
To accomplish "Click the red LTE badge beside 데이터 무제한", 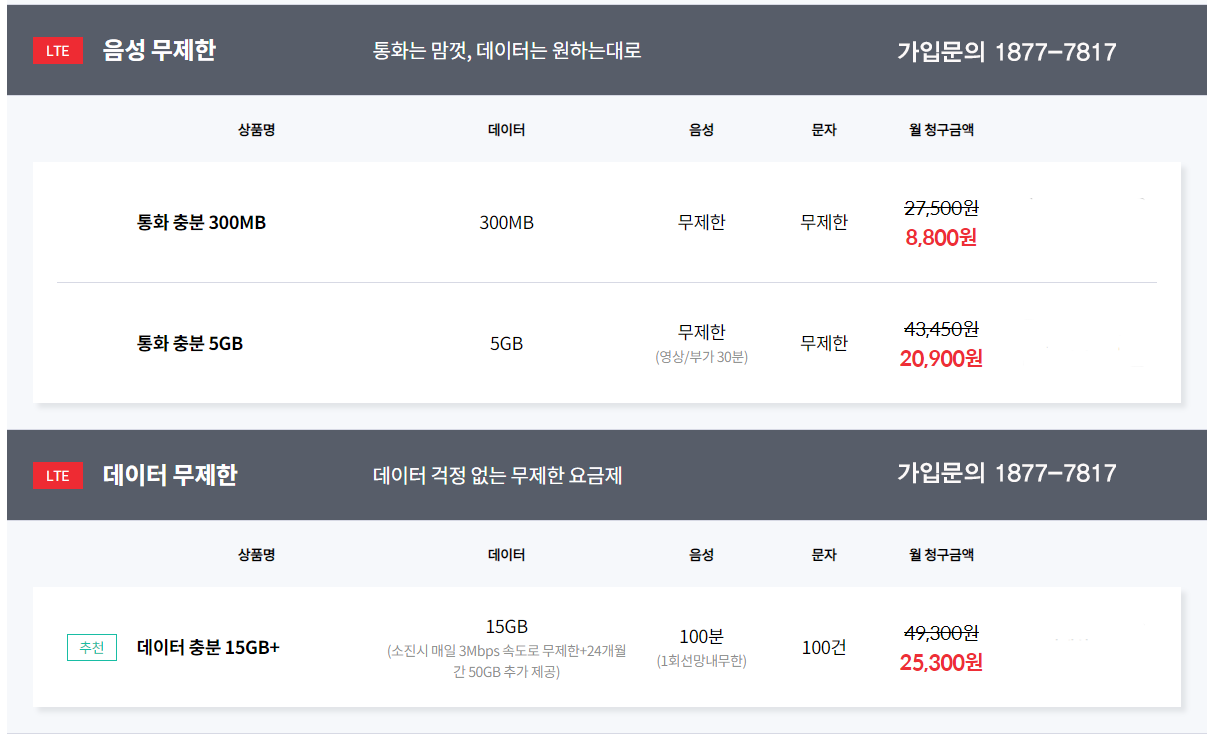I will click(x=58, y=475).
